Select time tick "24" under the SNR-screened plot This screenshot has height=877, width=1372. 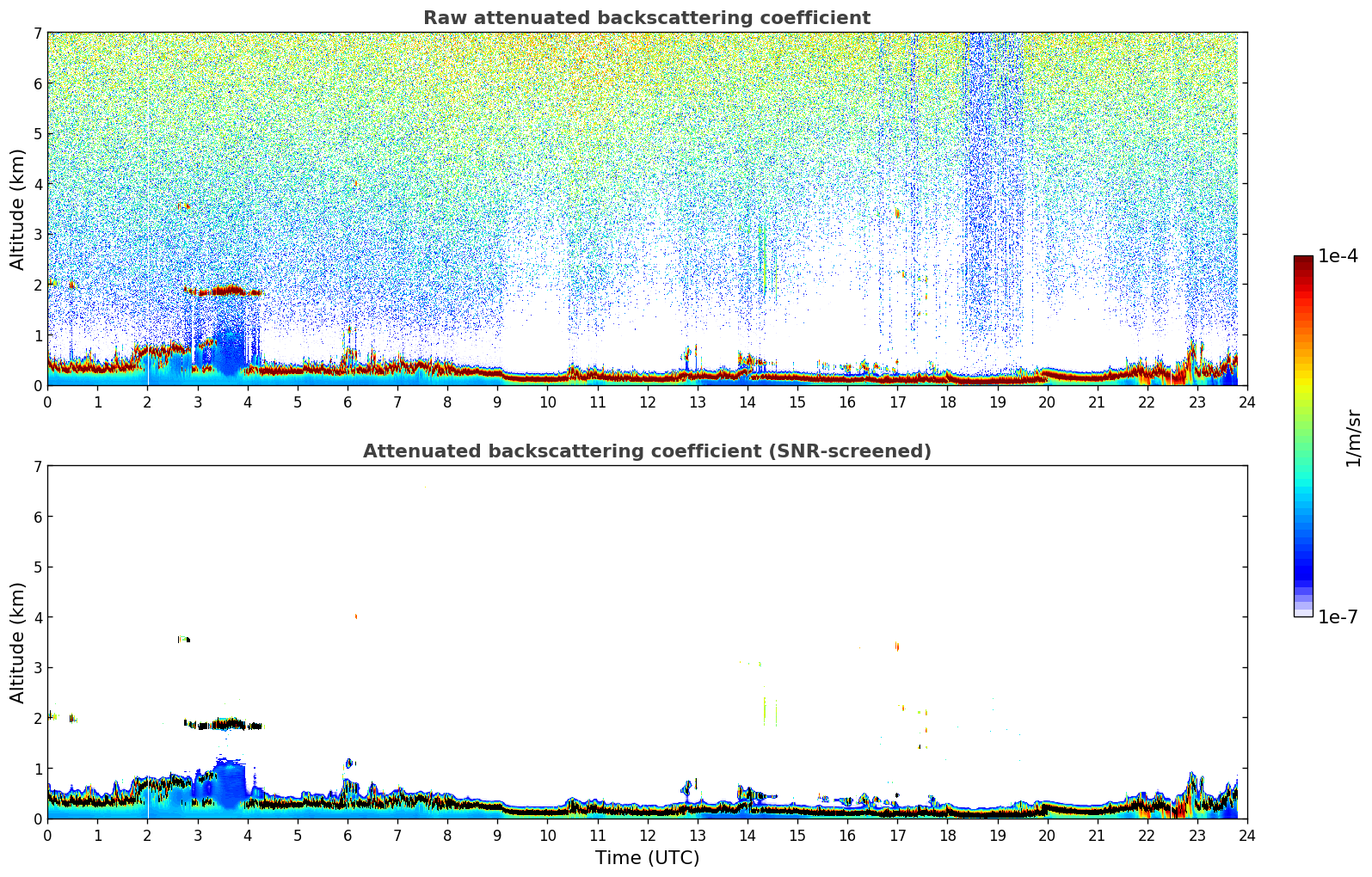pos(1246,835)
